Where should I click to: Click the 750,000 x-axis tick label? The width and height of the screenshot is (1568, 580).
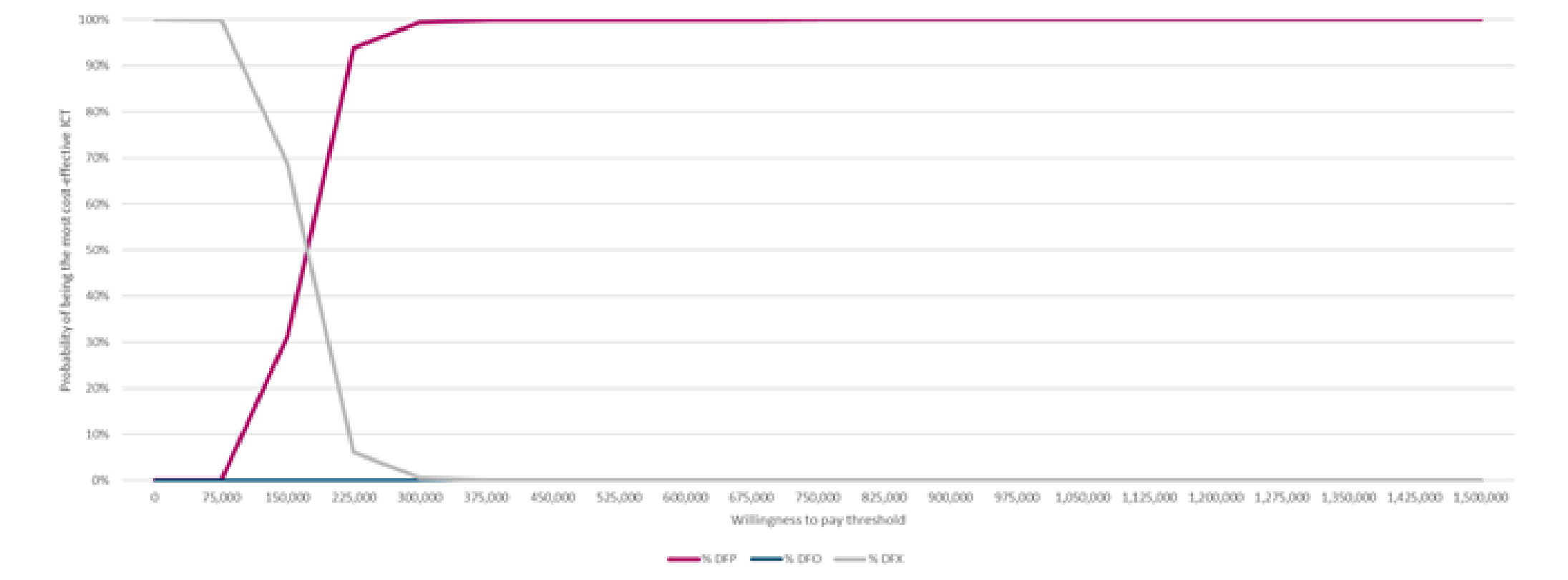(x=818, y=497)
